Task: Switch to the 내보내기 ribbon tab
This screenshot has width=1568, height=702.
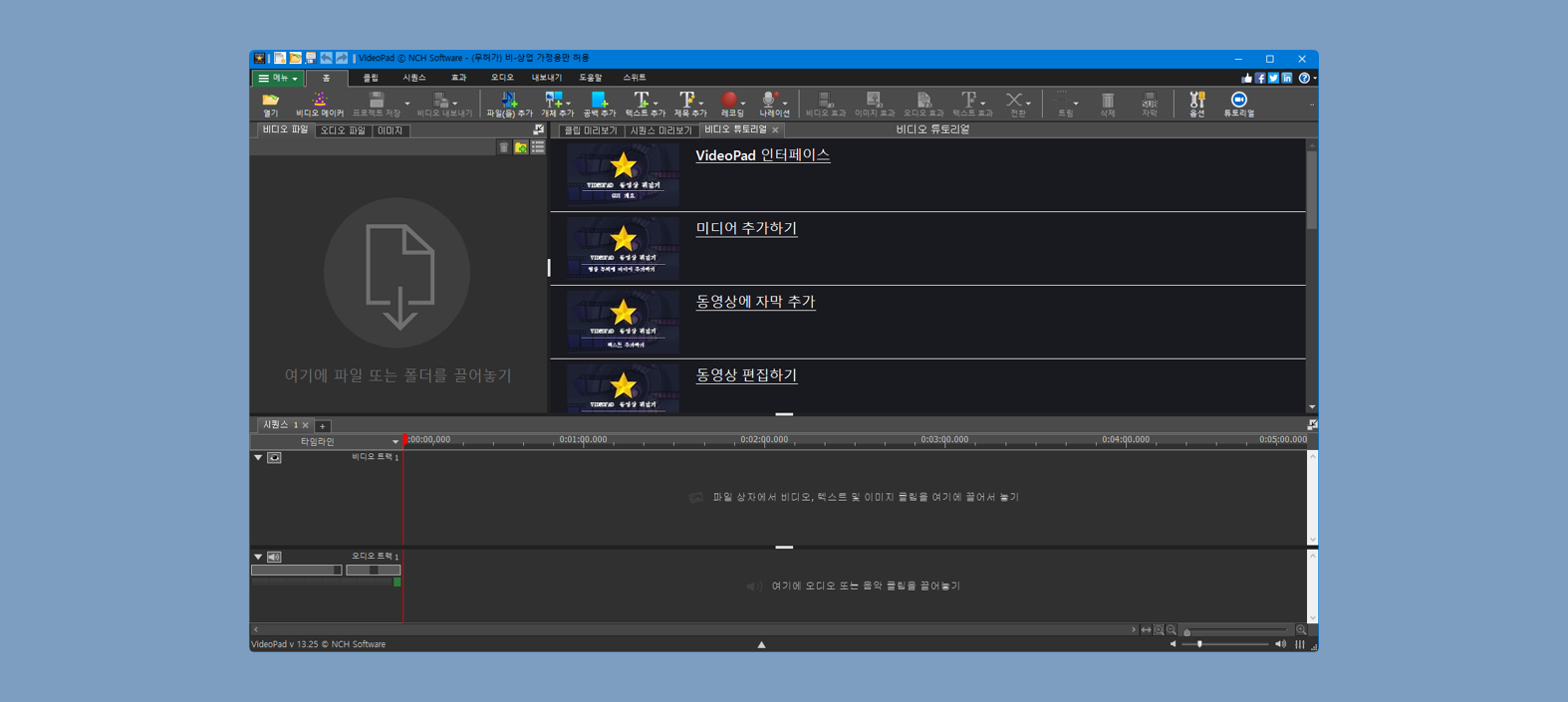Action: click(x=546, y=78)
